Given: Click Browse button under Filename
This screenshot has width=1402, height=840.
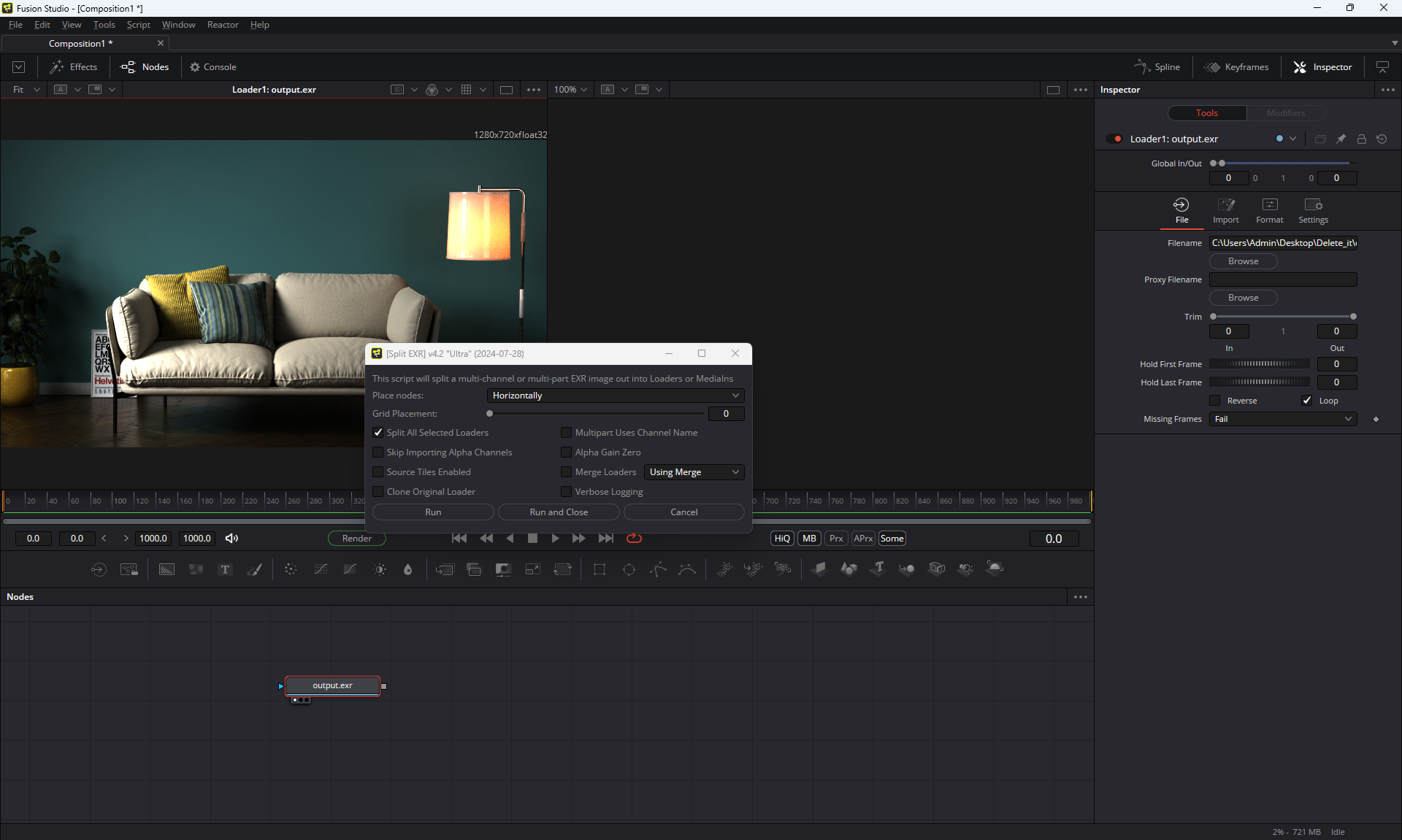Looking at the screenshot, I should point(1243,261).
